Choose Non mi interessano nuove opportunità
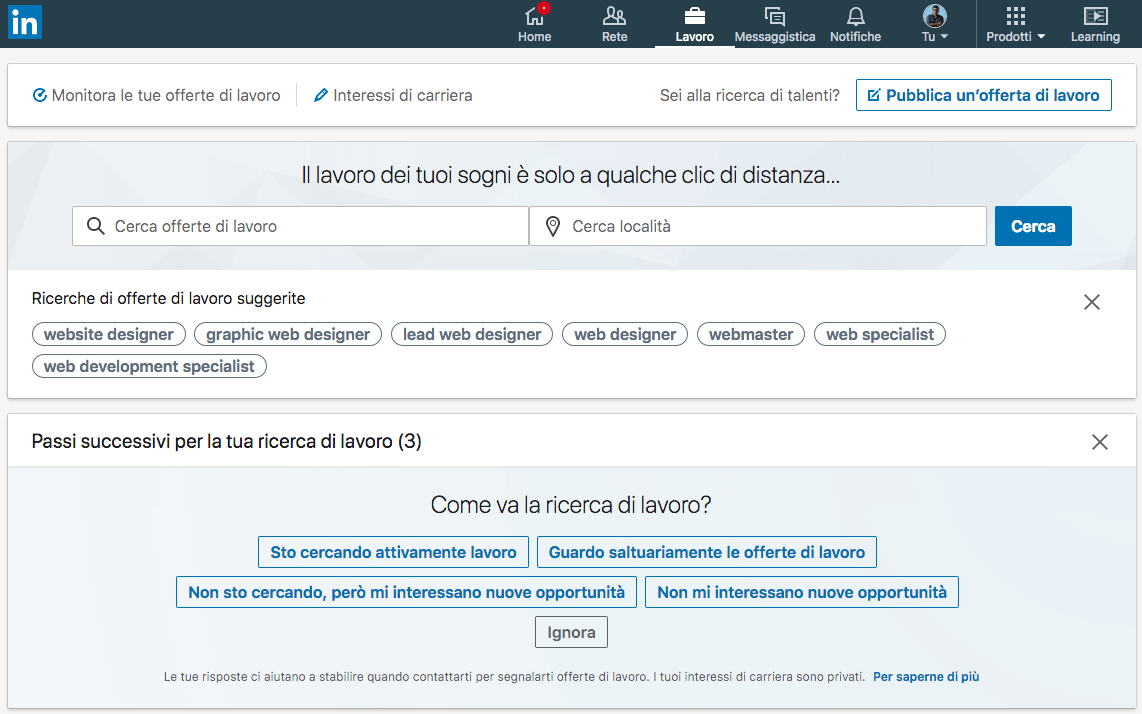 pos(802,592)
